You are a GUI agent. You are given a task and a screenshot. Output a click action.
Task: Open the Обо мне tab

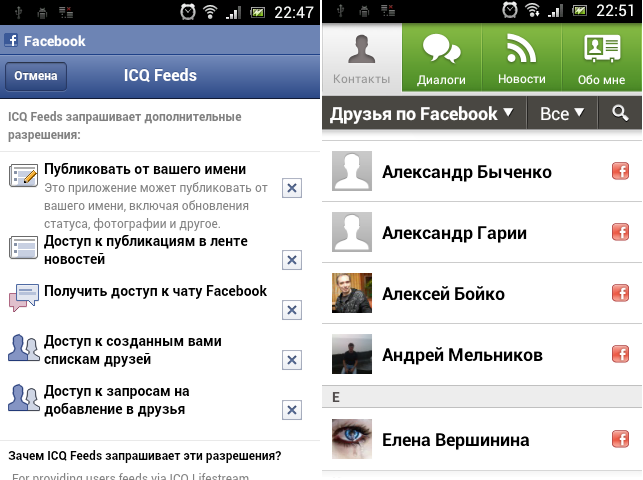click(x=601, y=57)
